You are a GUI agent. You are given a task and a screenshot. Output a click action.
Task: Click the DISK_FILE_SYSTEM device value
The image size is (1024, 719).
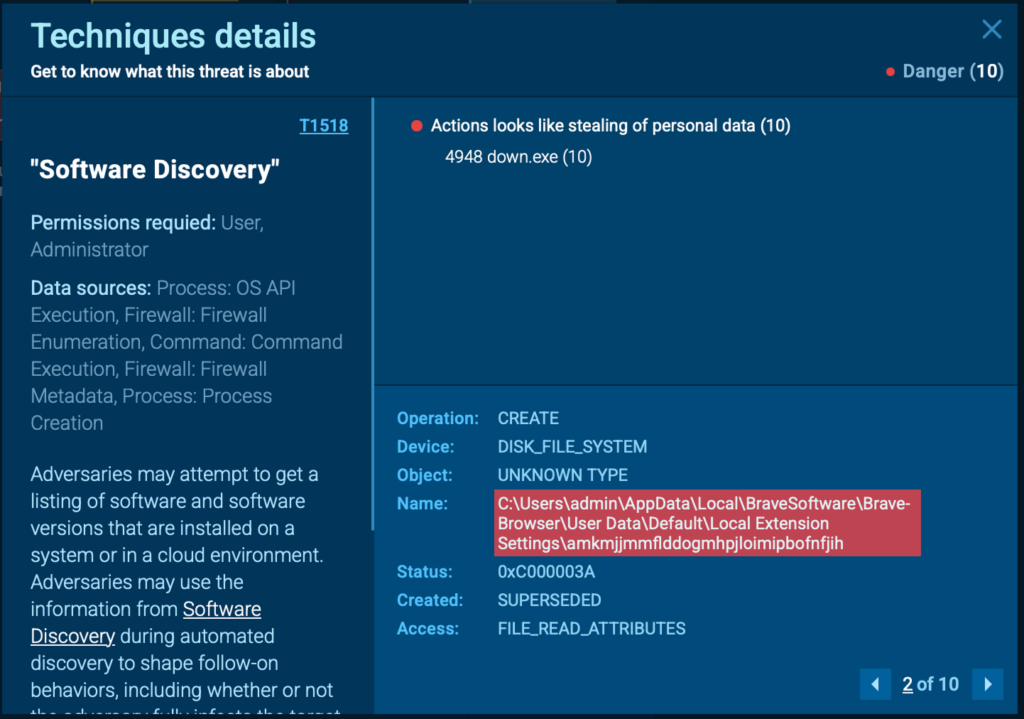(x=572, y=447)
